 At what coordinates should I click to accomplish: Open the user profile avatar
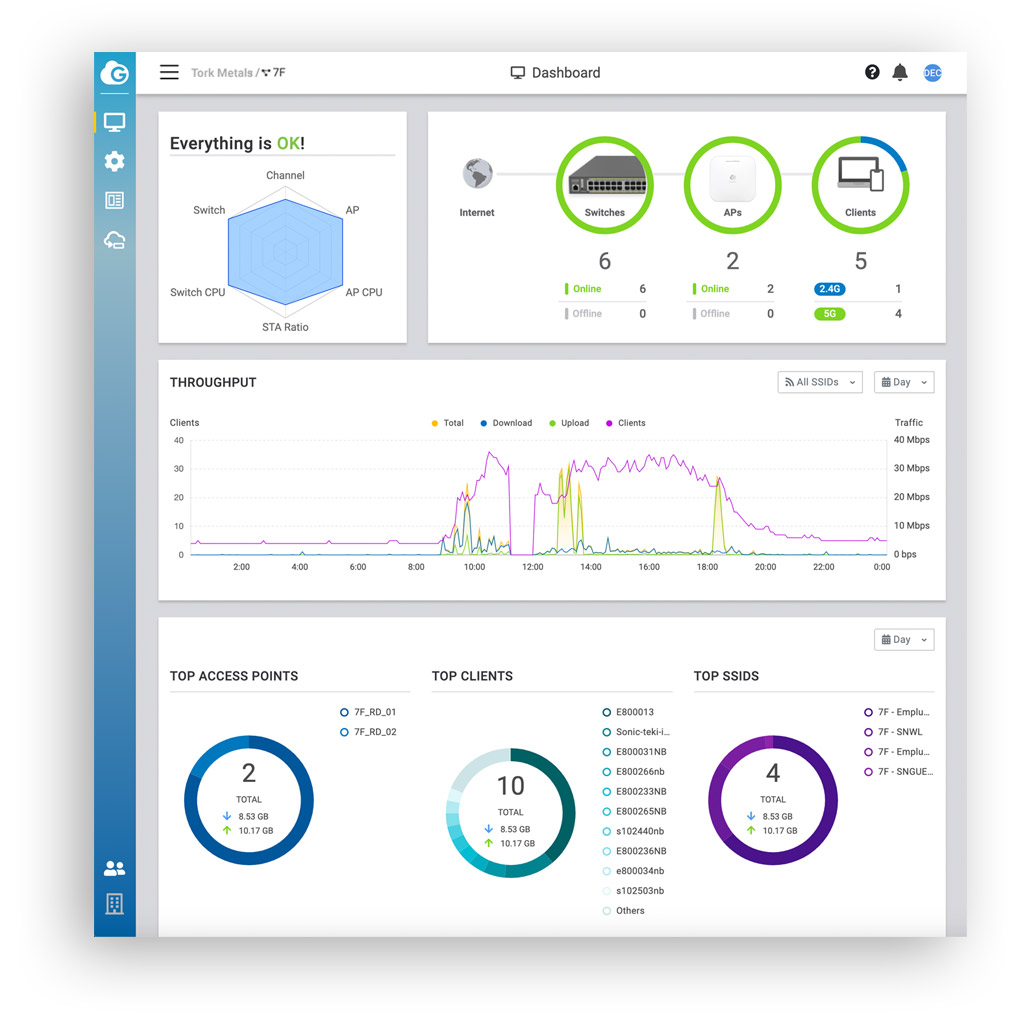(932, 73)
